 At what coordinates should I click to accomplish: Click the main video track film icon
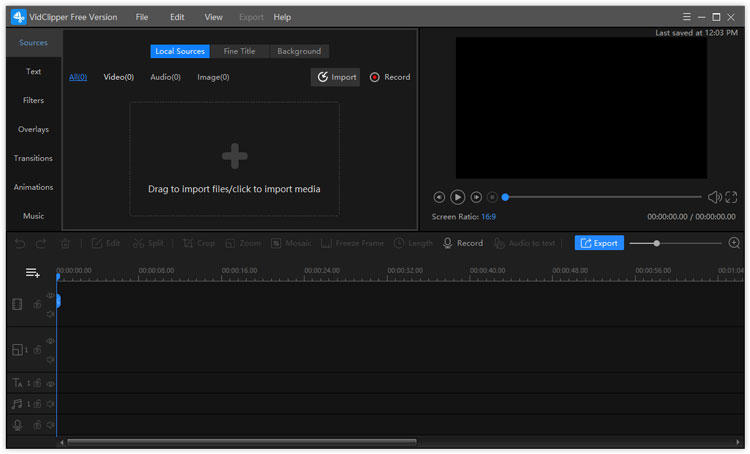pyautogui.click(x=17, y=304)
